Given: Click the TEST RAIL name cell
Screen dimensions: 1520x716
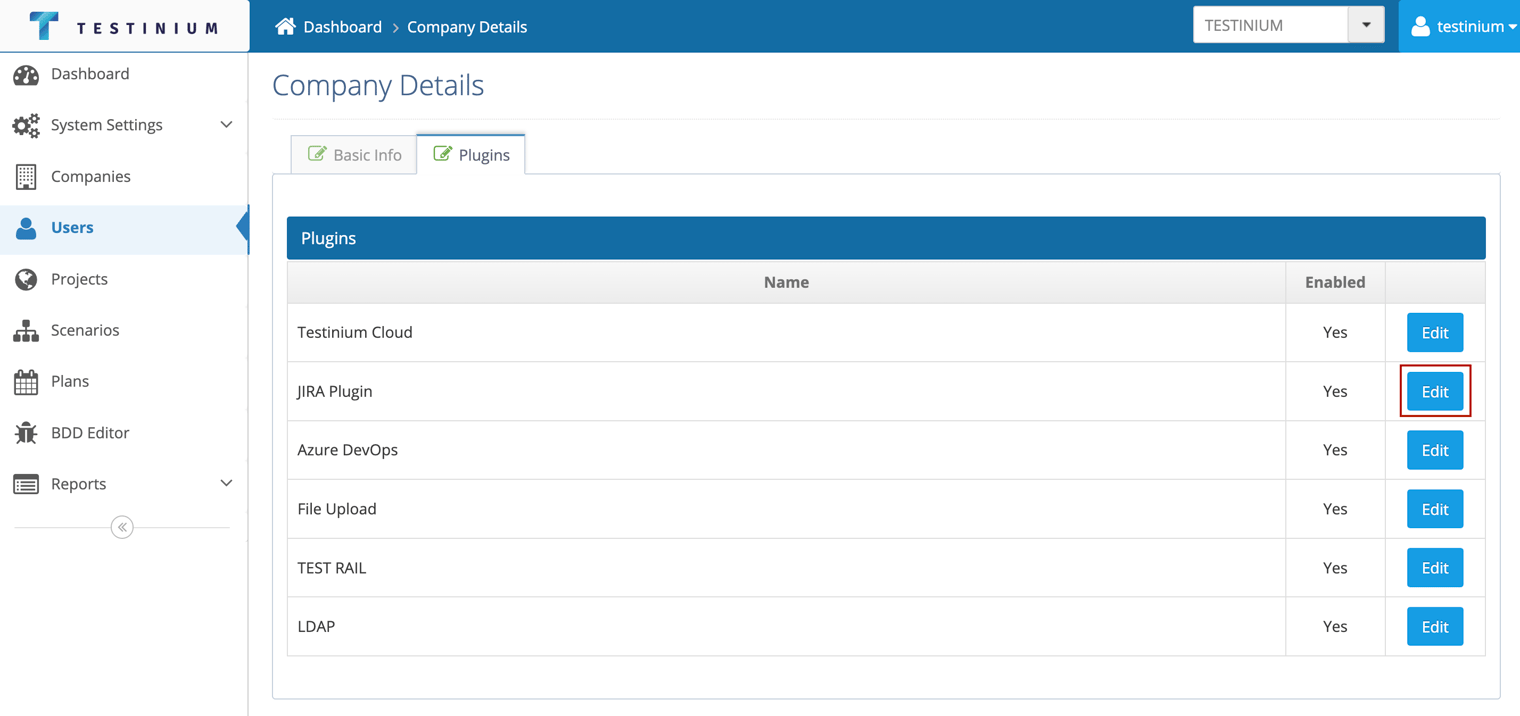Looking at the screenshot, I should [786, 568].
